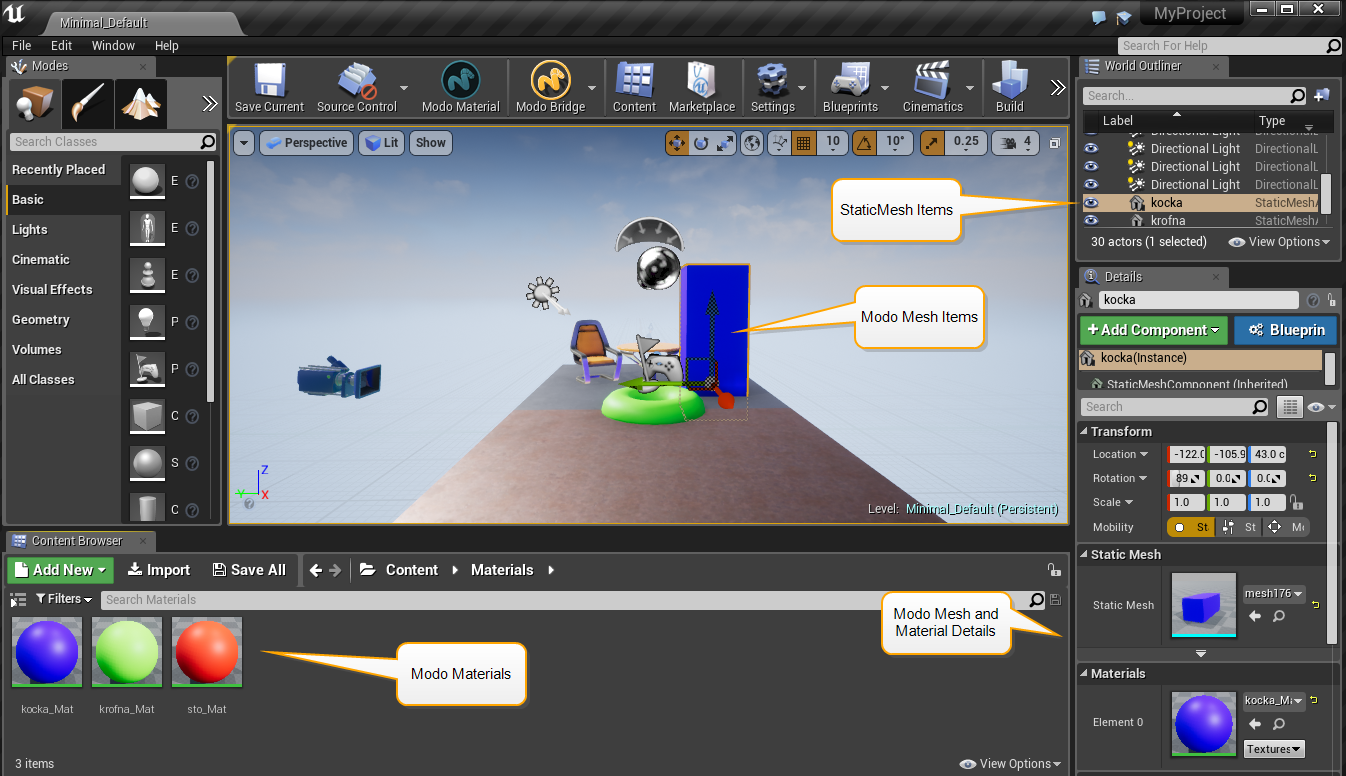Click the Import button in Content Browser
Image resolution: width=1346 pixels, height=776 pixels.
coord(158,570)
